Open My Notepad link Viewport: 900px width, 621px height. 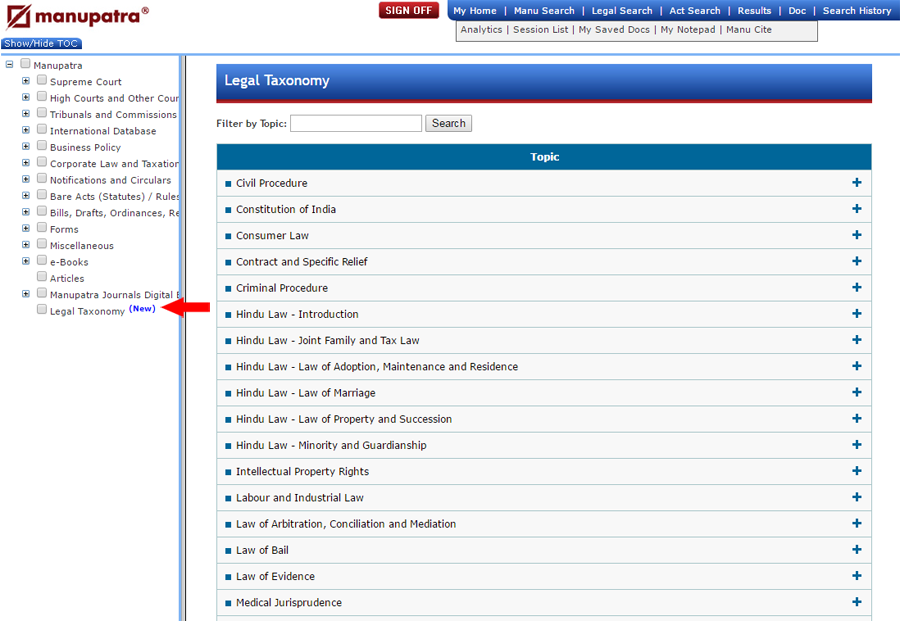688,30
